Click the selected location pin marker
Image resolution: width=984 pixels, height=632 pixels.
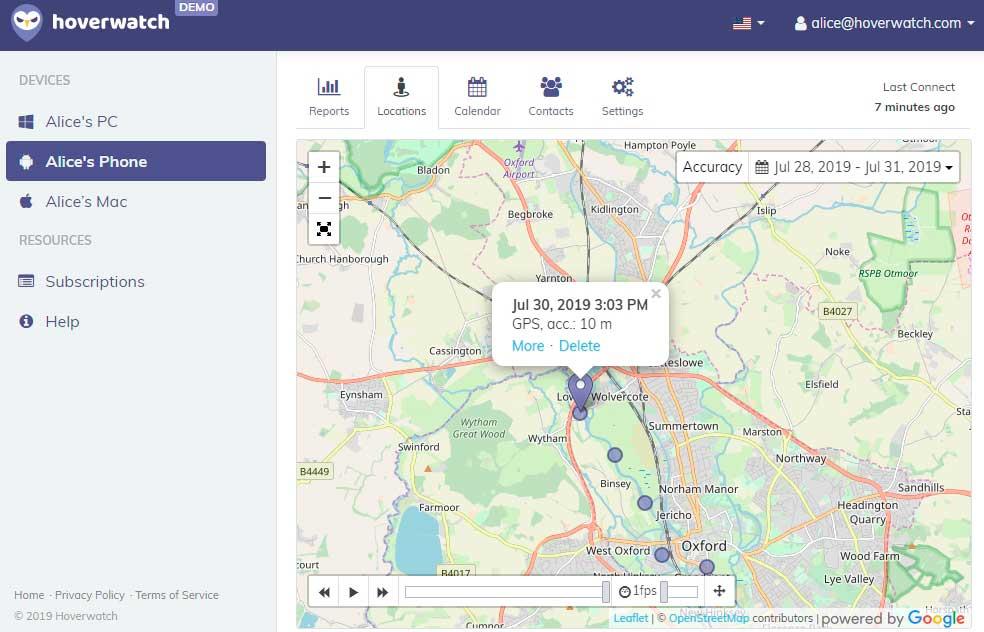tap(580, 391)
